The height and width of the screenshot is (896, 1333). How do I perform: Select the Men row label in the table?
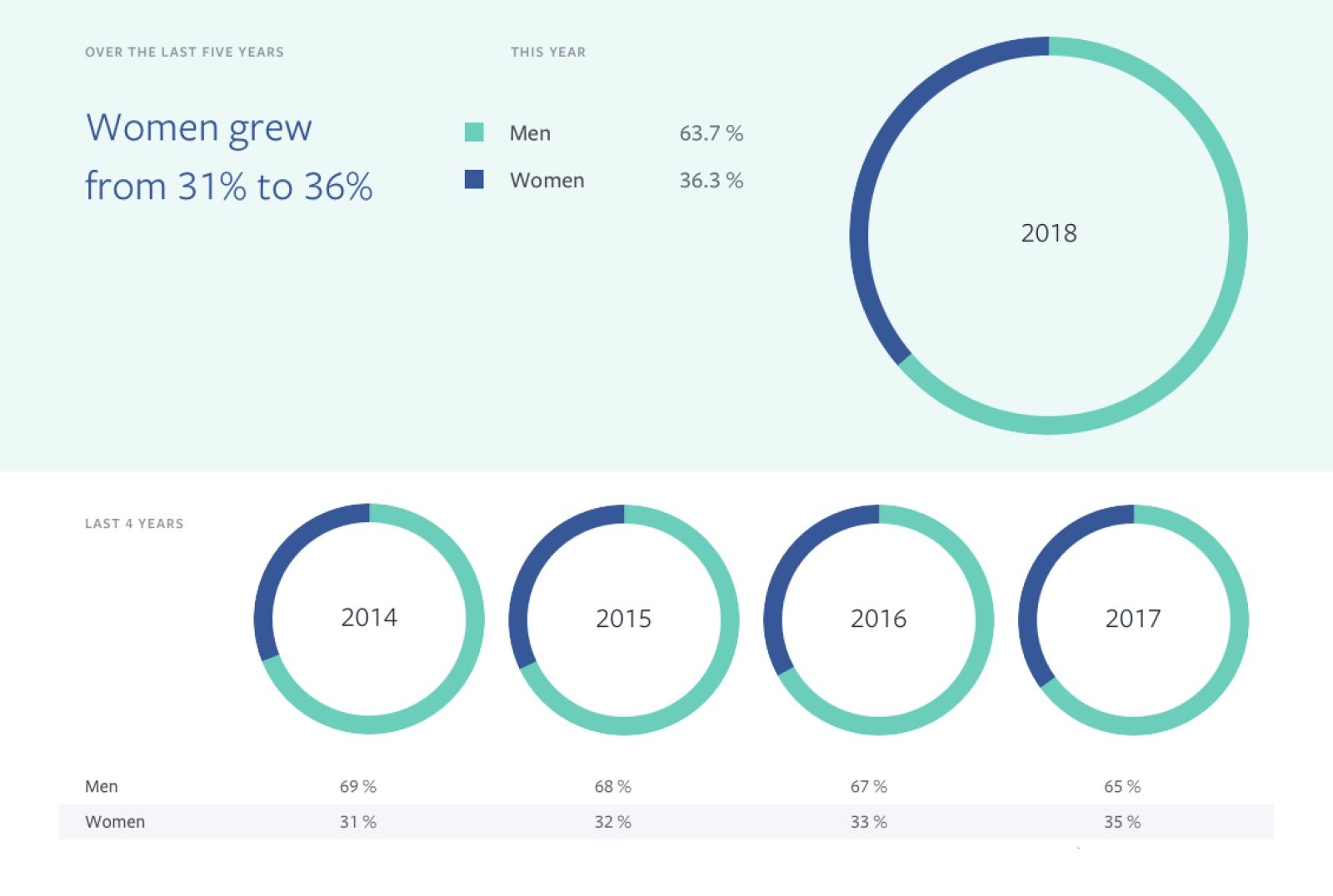102,786
